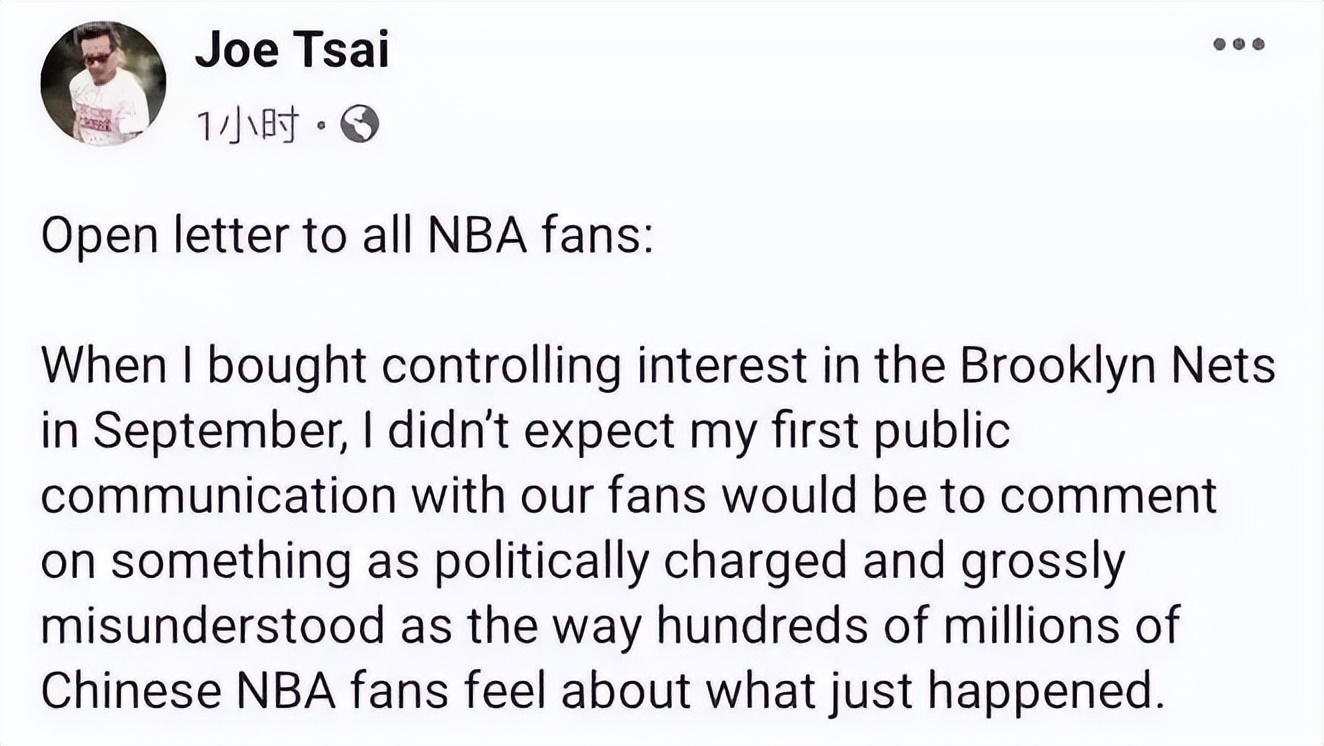Viewport: 1324px width, 746px height.
Task: Click the globe public-visibility icon
Action: 360,125
